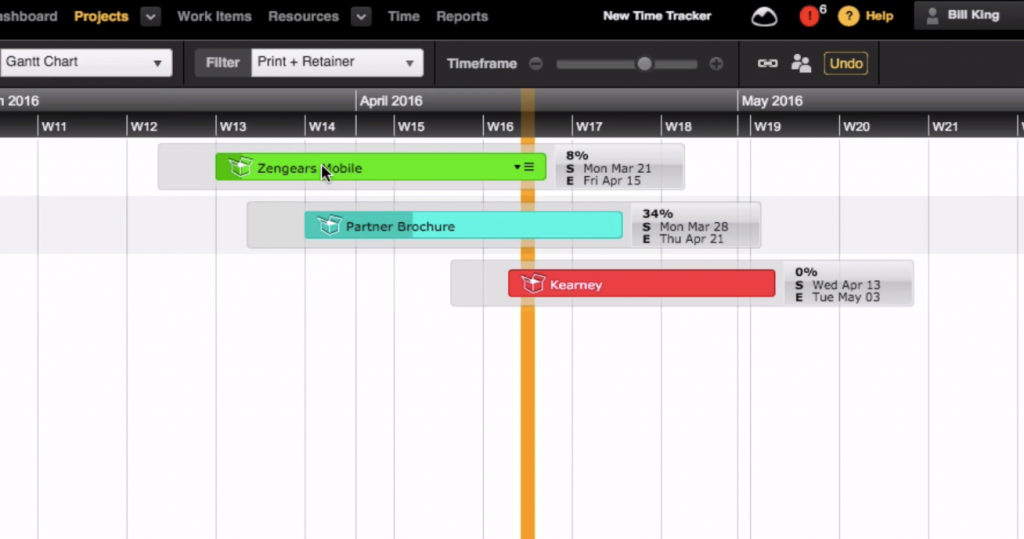
Task: Click the yellow Help question icon
Action: (x=848, y=16)
